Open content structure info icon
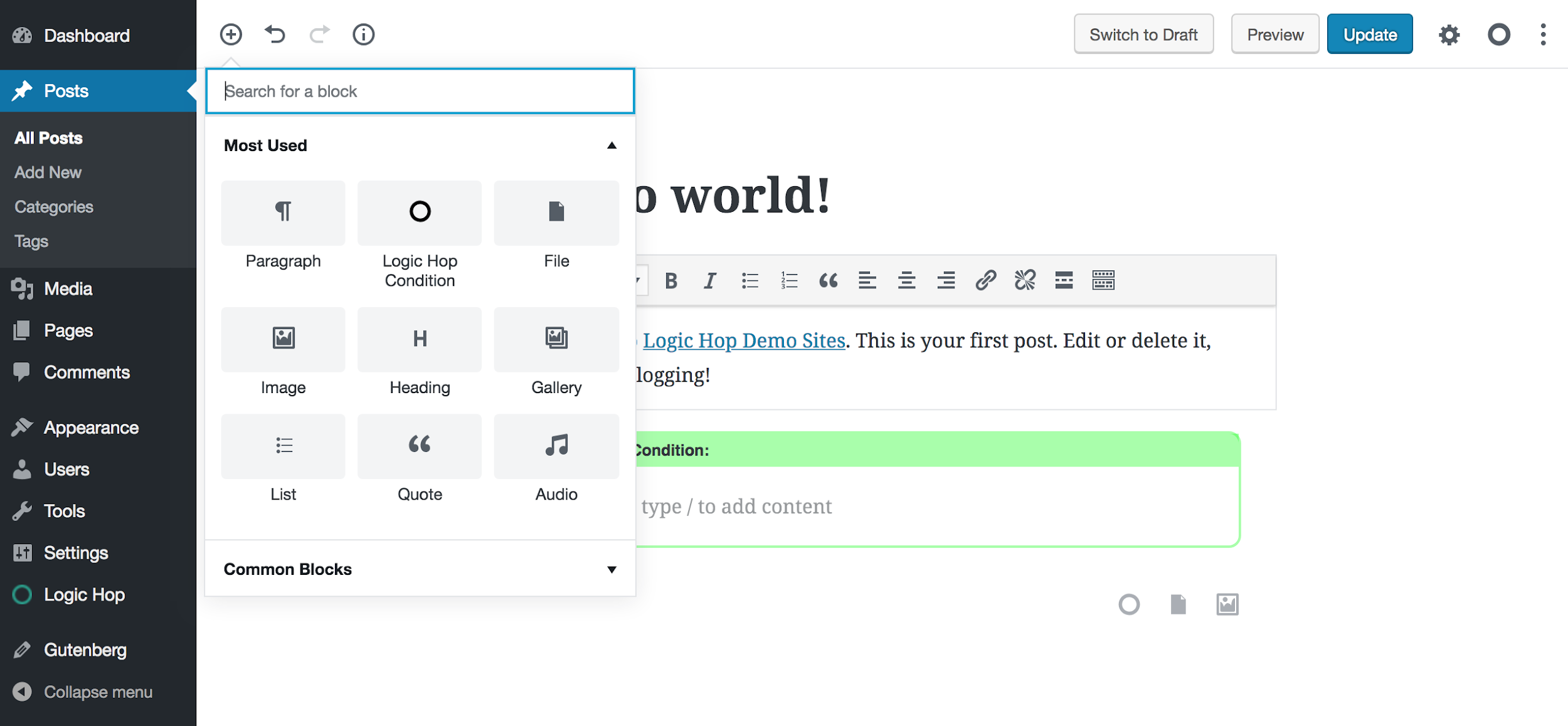This screenshot has width=1568, height=726. click(363, 34)
